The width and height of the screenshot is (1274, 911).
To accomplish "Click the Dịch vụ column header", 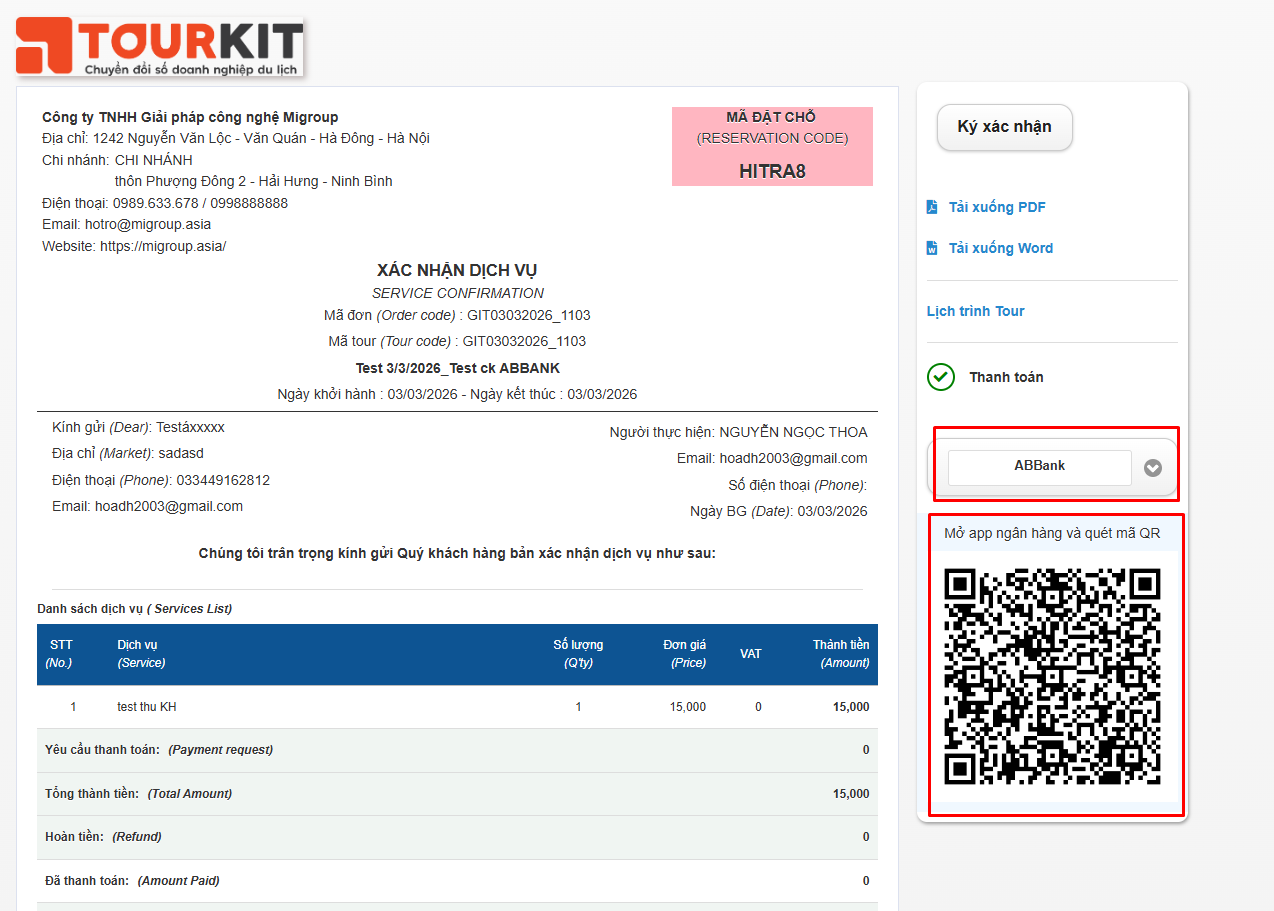I will (140, 654).
